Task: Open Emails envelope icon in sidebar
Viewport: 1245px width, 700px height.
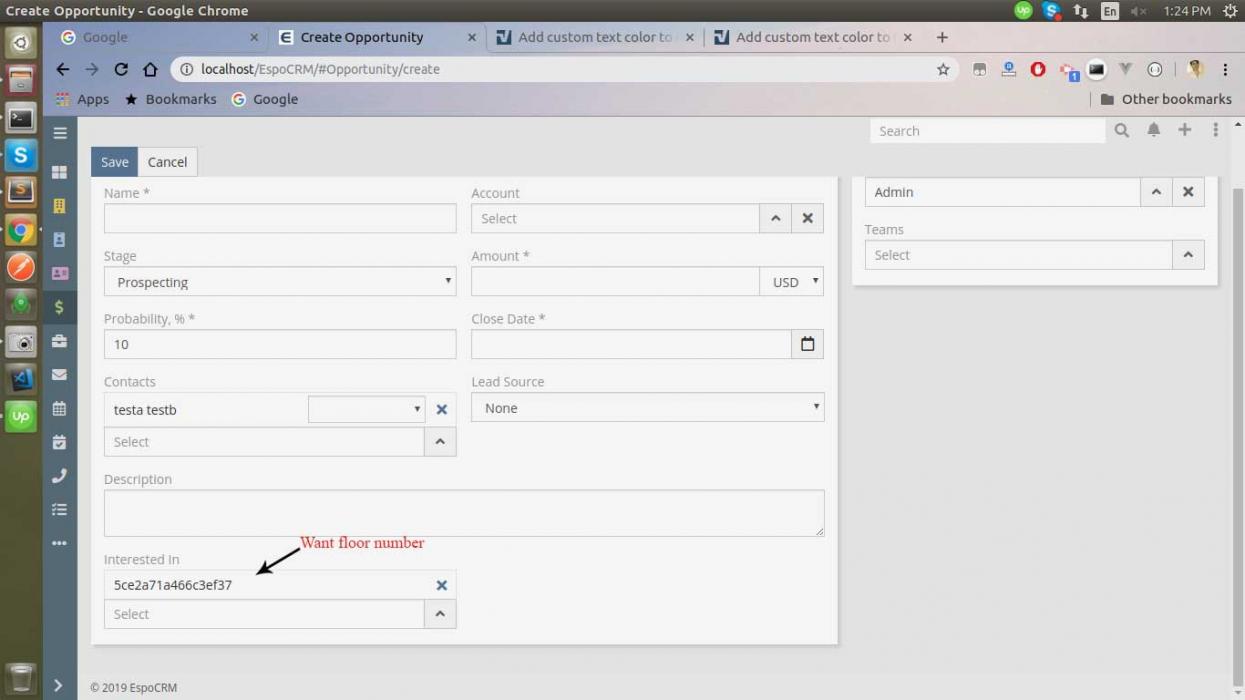Action: pyautogui.click(x=59, y=375)
